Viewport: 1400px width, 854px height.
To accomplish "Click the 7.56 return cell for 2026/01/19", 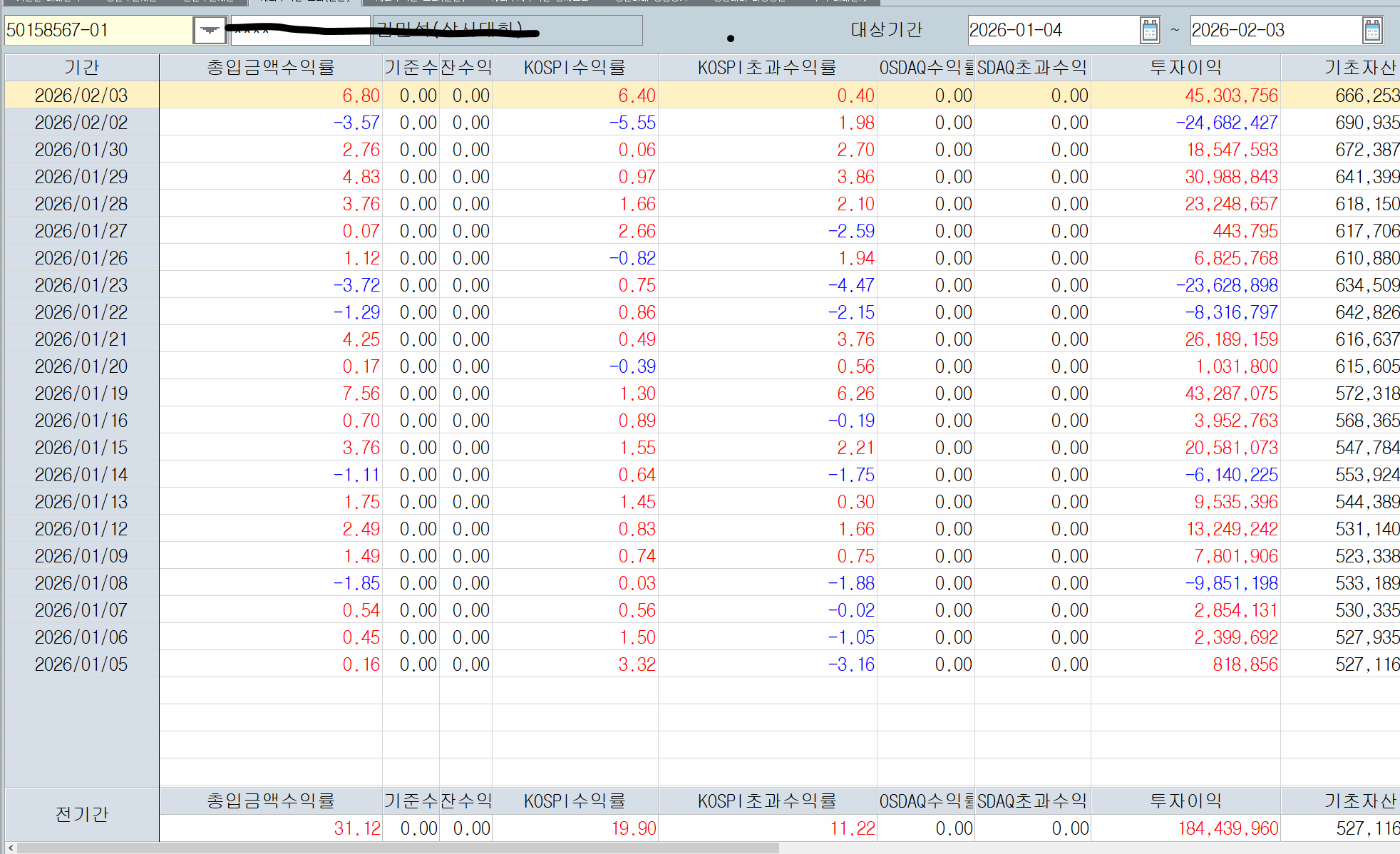I will 361,393.
